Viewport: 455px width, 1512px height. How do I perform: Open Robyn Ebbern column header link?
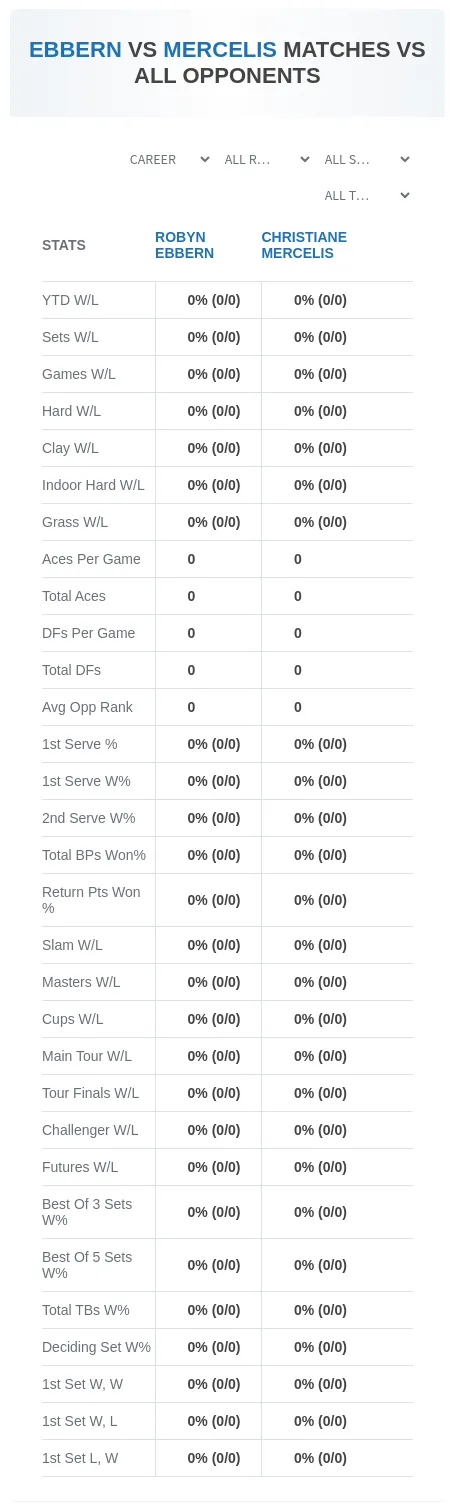[184, 245]
